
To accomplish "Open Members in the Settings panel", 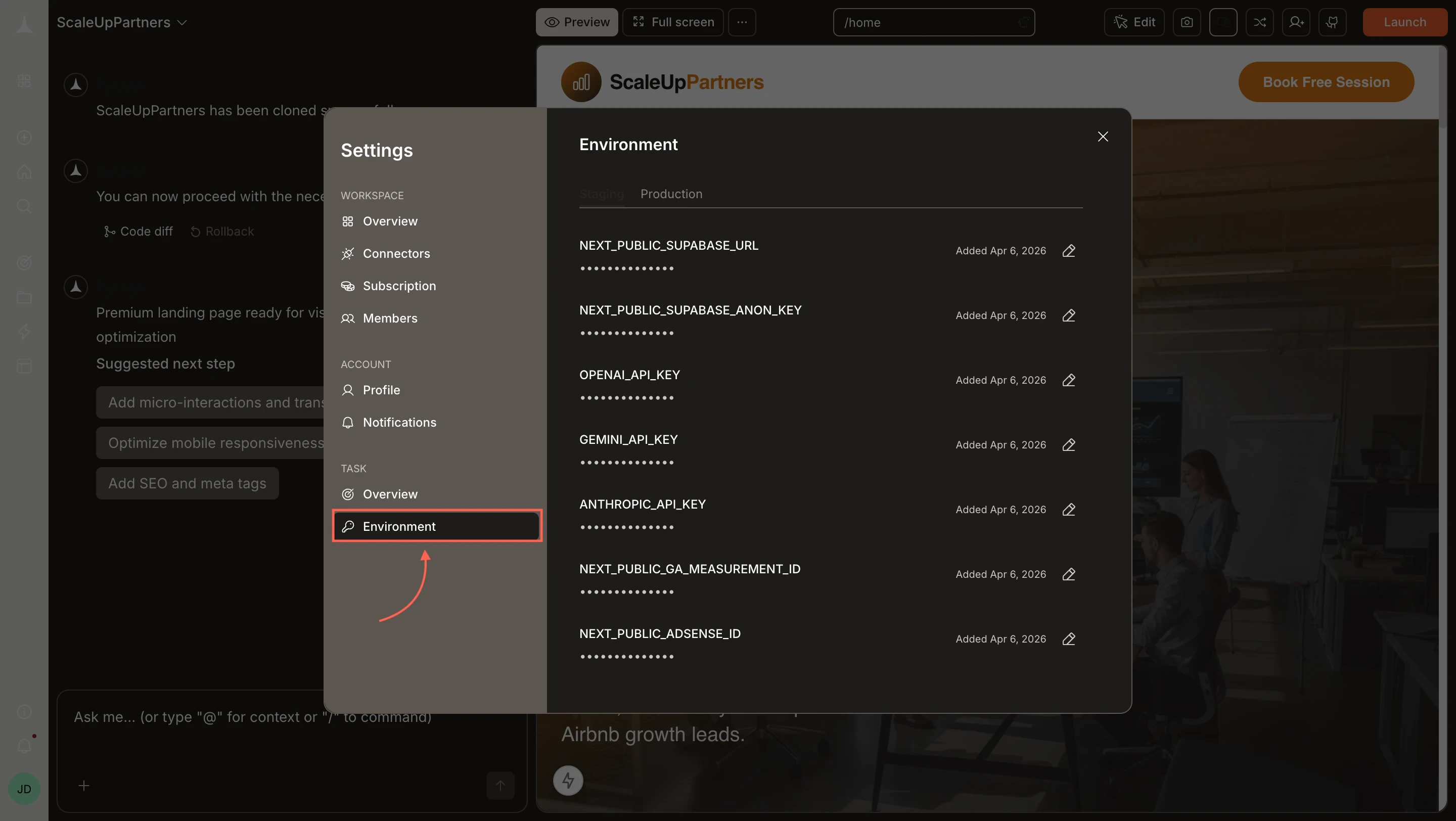I will (x=389, y=318).
